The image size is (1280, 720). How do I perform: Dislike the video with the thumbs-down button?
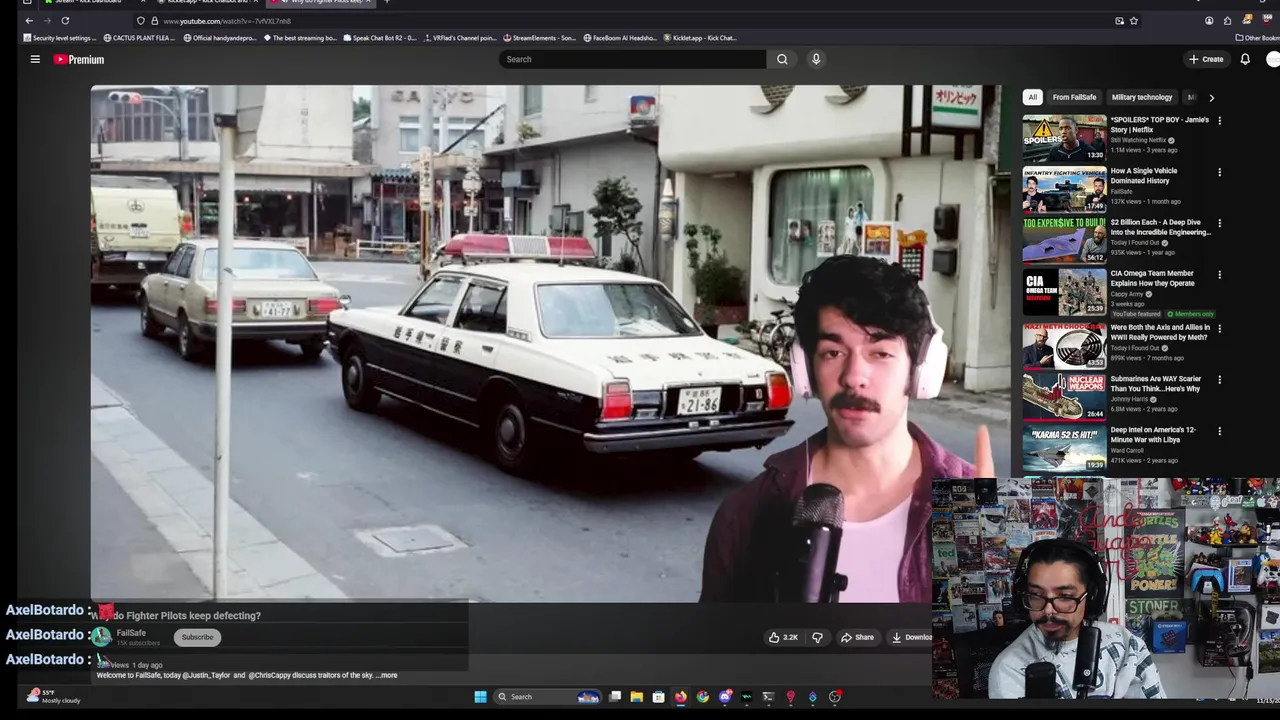click(x=817, y=637)
